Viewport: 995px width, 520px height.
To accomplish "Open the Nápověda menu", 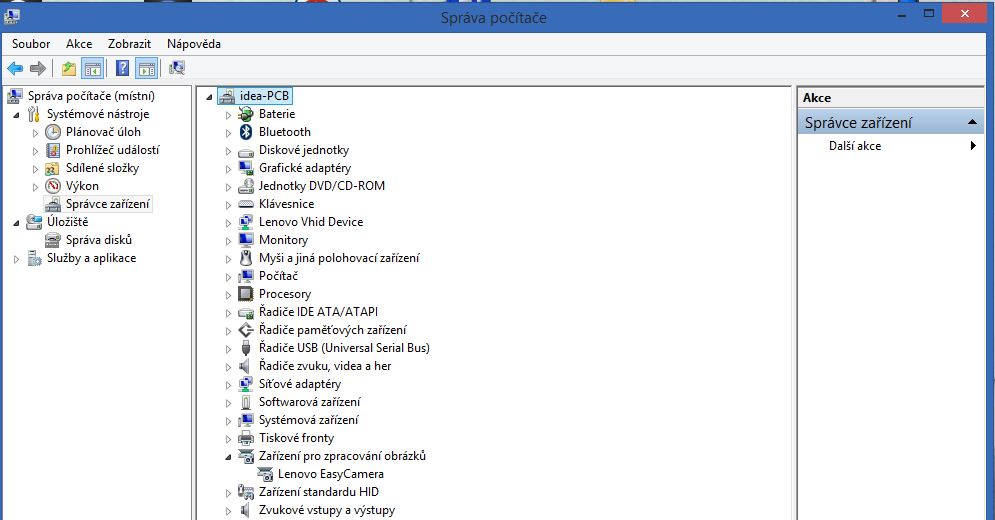I will click(194, 44).
